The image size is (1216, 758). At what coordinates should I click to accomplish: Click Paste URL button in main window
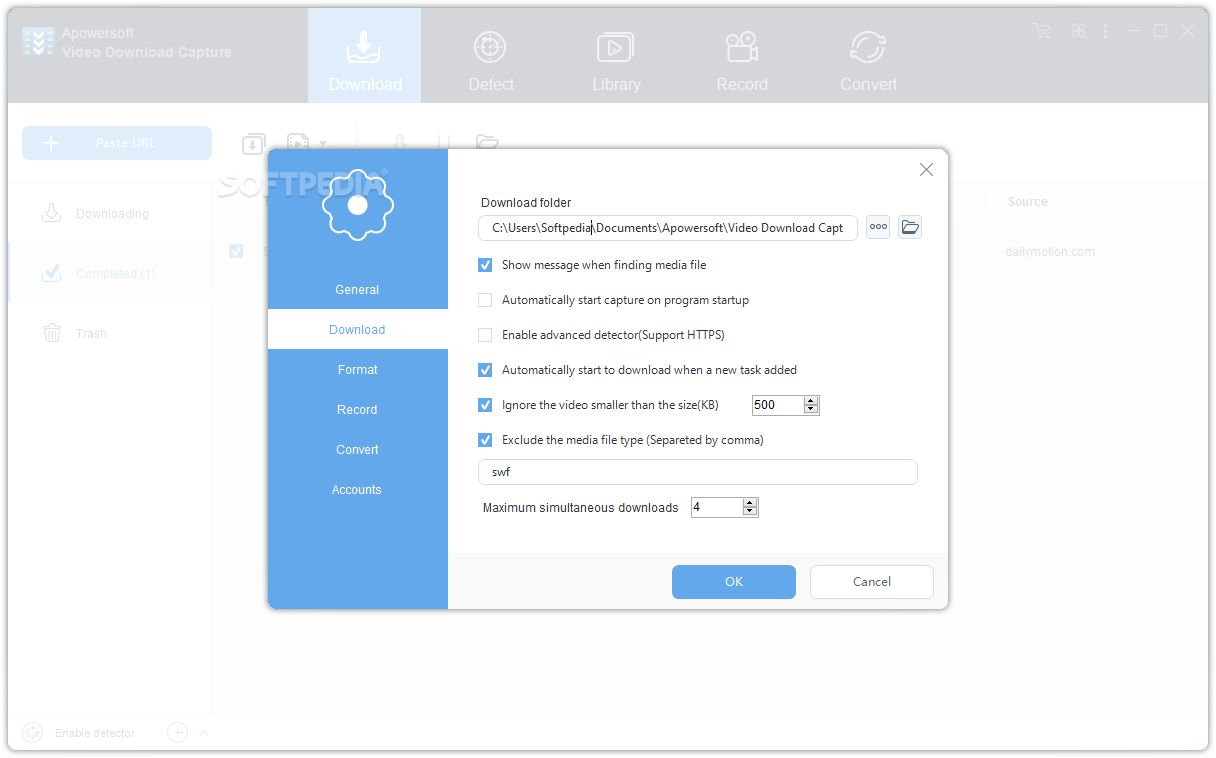click(x=117, y=143)
